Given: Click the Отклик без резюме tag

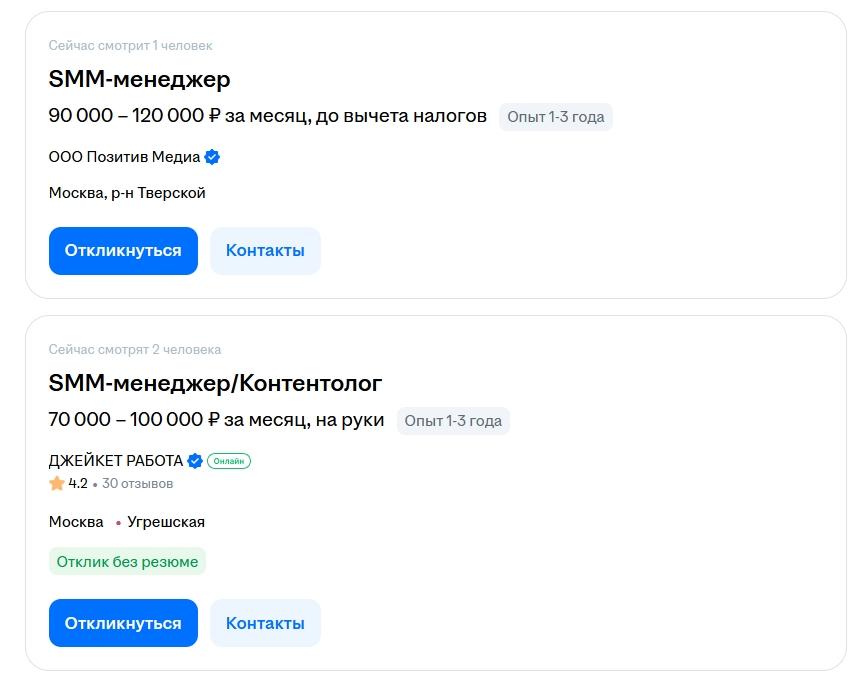Looking at the screenshot, I should [x=127, y=561].
